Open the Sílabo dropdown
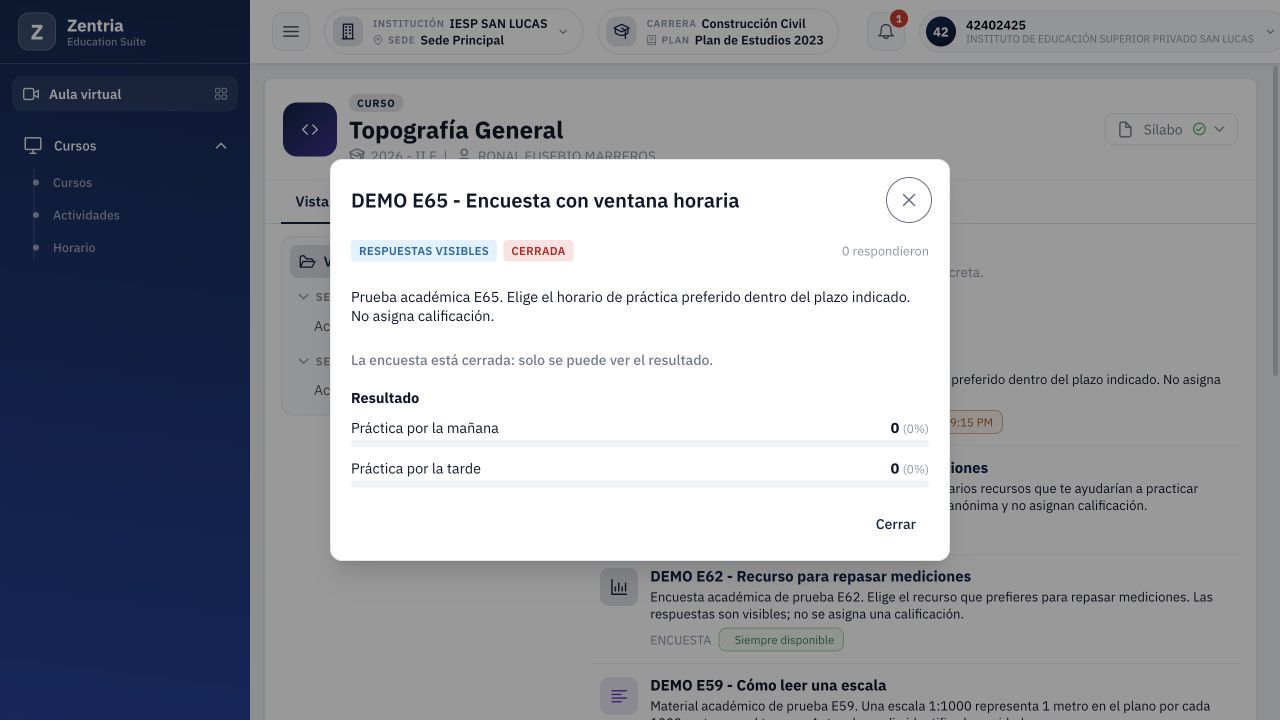1280x720 pixels. [x=1171, y=129]
